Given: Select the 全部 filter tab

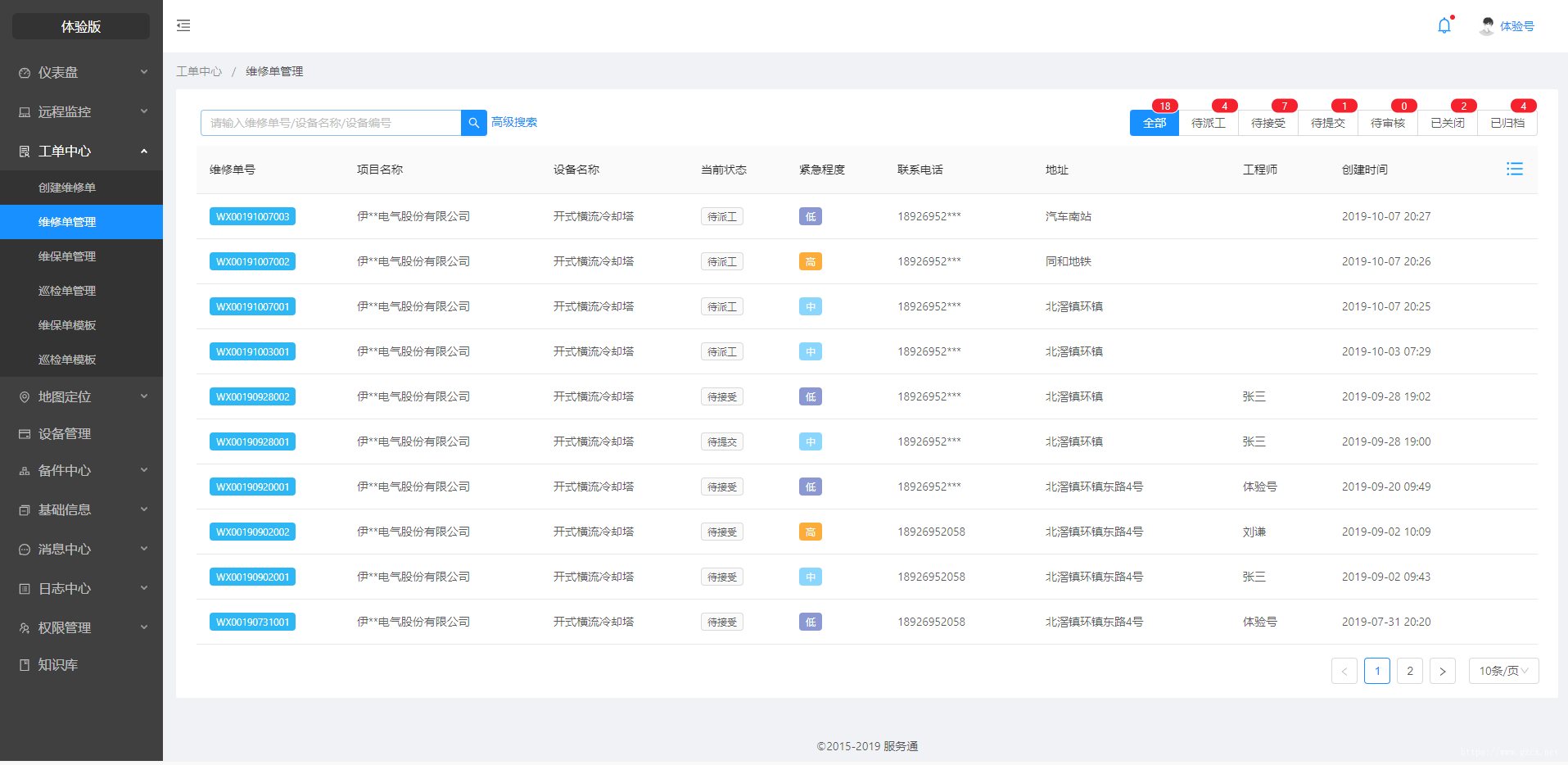Looking at the screenshot, I should click(1155, 123).
